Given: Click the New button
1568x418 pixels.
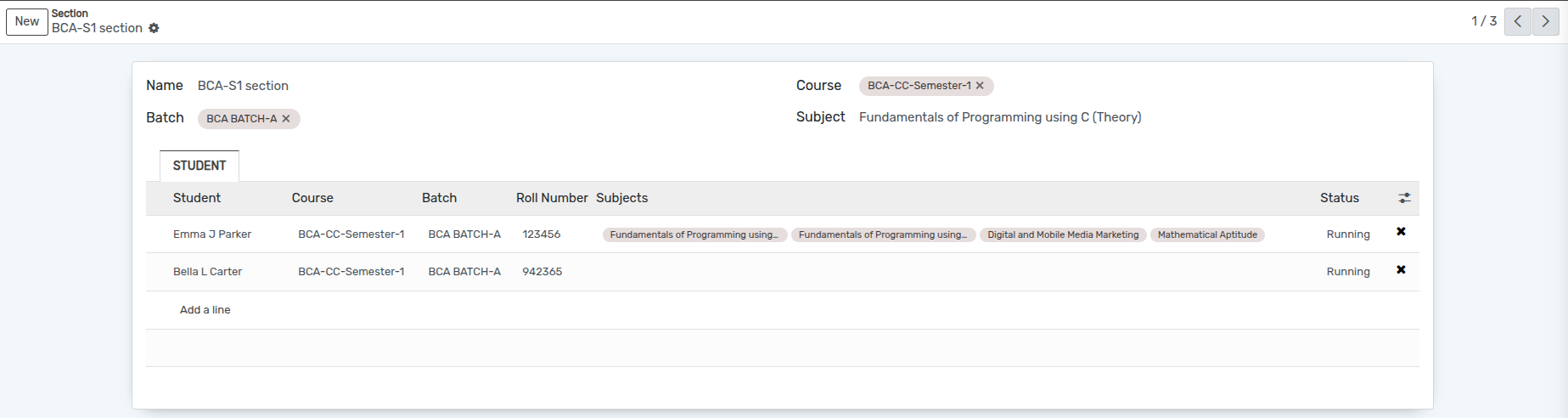Looking at the screenshot, I should pos(27,21).
